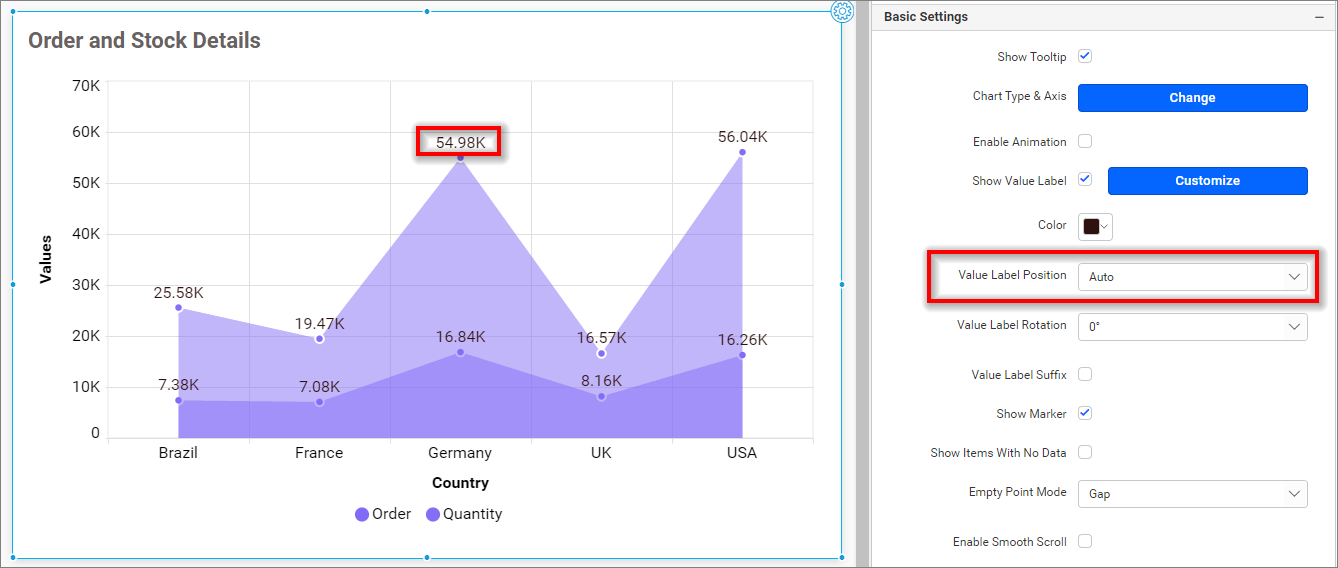Open the value label Color swatch picker
Screen dimensions: 1338x568
[1095, 226]
